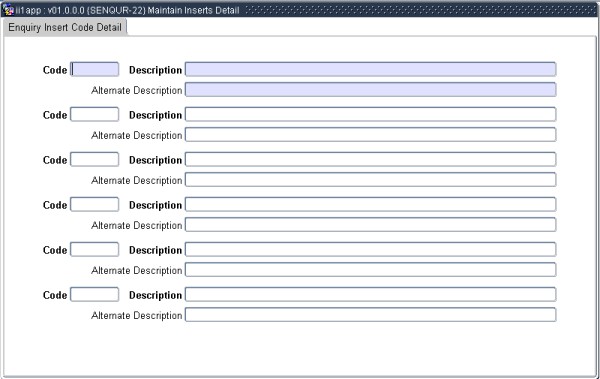The height and width of the screenshot is (379, 600).
Task: Select the sixth row Alternate Description field
Action: click(x=370, y=315)
